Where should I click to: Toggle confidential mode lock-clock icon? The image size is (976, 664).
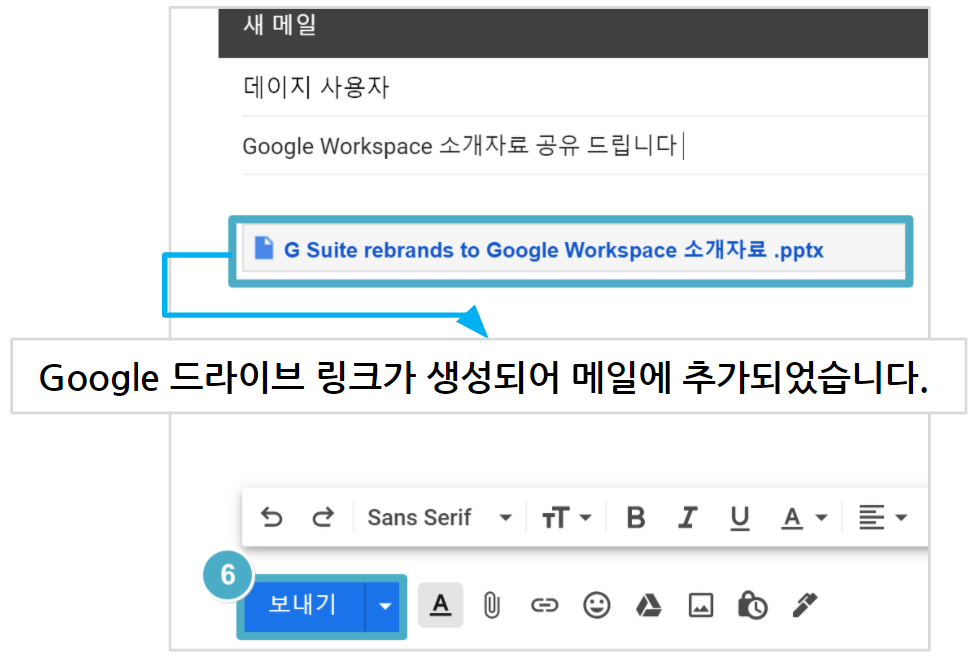753,605
